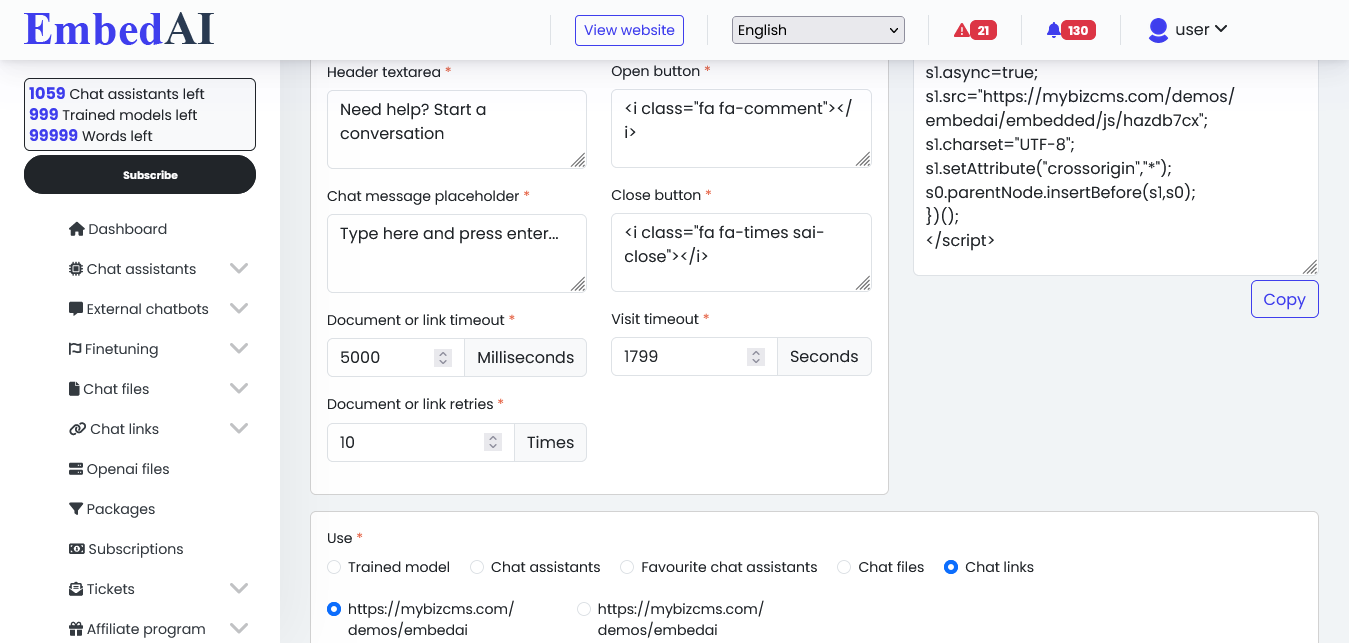The width and height of the screenshot is (1349, 643).
Task: Click the Visit timeout 1799 field
Action: click(694, 356)
